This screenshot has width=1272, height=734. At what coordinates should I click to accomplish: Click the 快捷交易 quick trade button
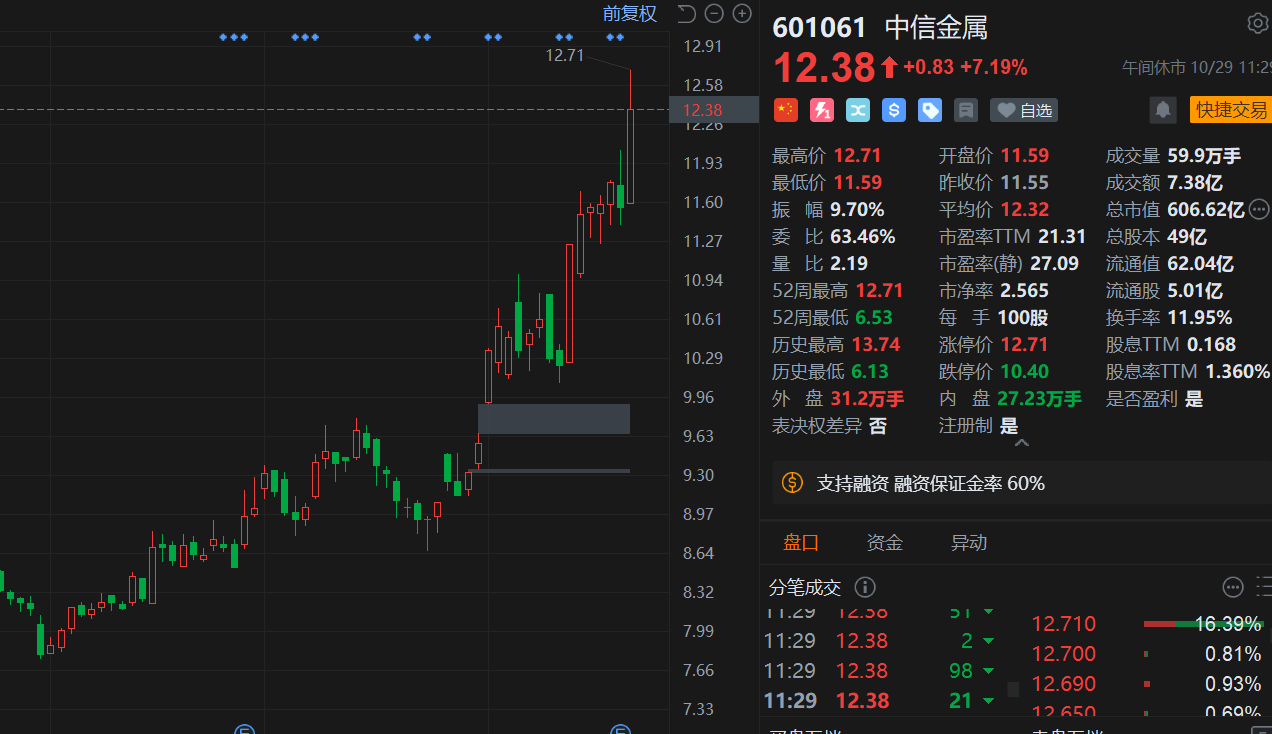[x=1231, y=110]
